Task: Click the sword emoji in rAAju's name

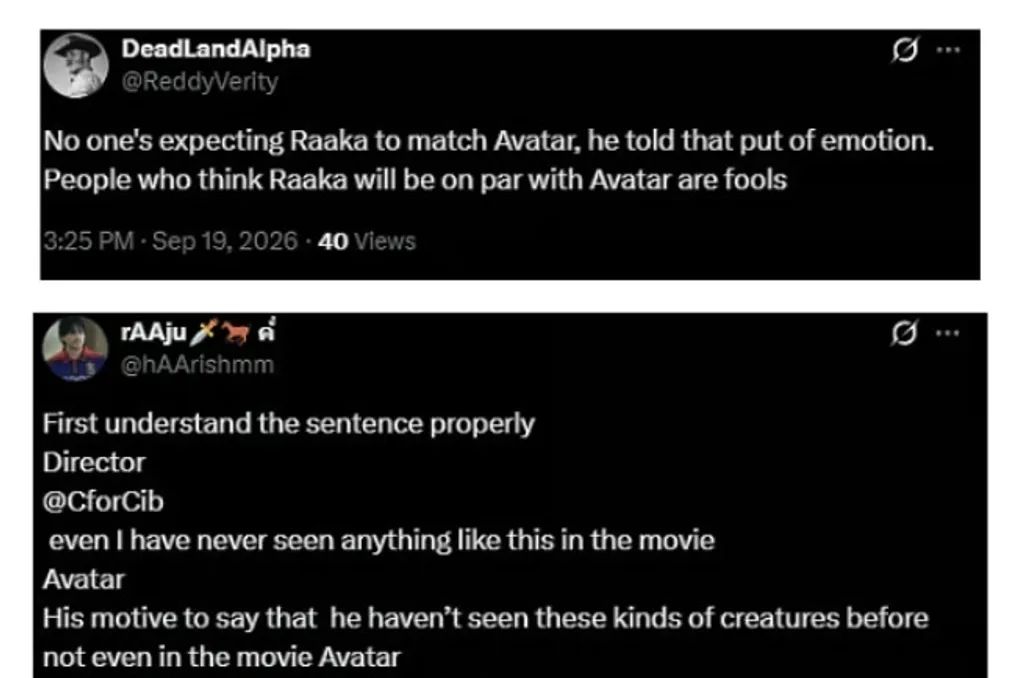Action: 203,332
